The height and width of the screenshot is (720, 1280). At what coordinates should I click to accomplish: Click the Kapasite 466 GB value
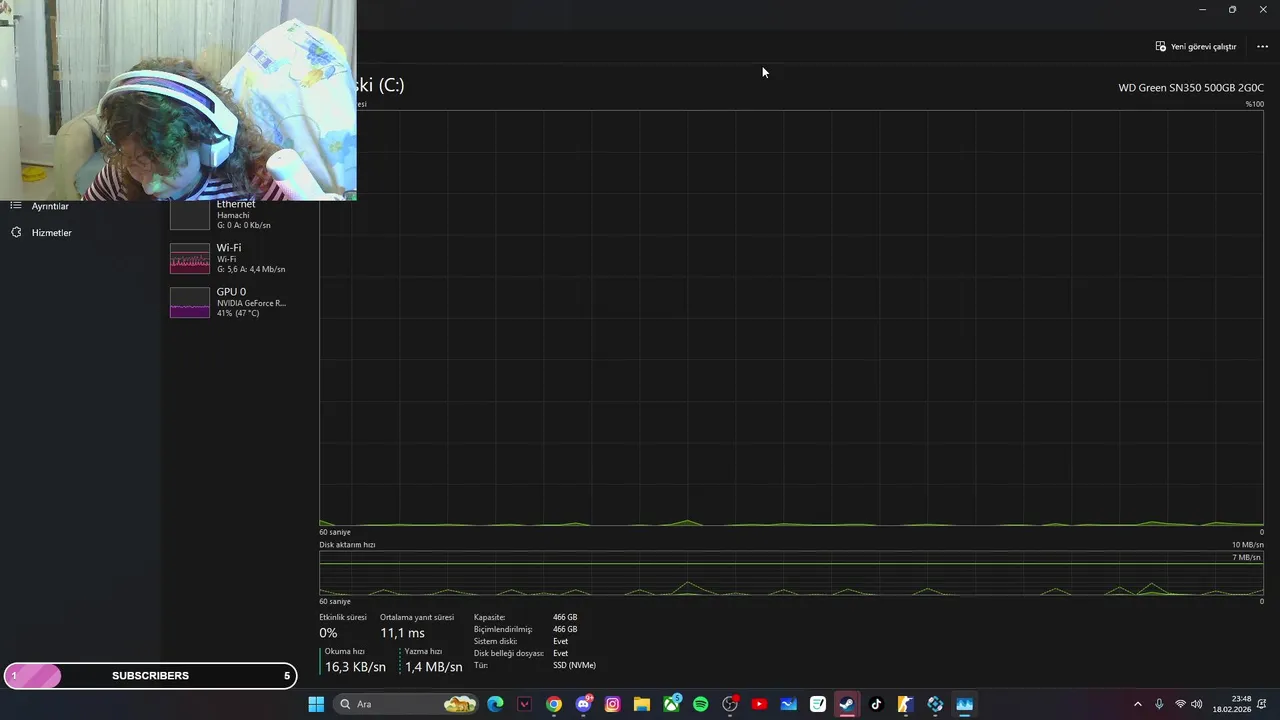tap(565, 617)
